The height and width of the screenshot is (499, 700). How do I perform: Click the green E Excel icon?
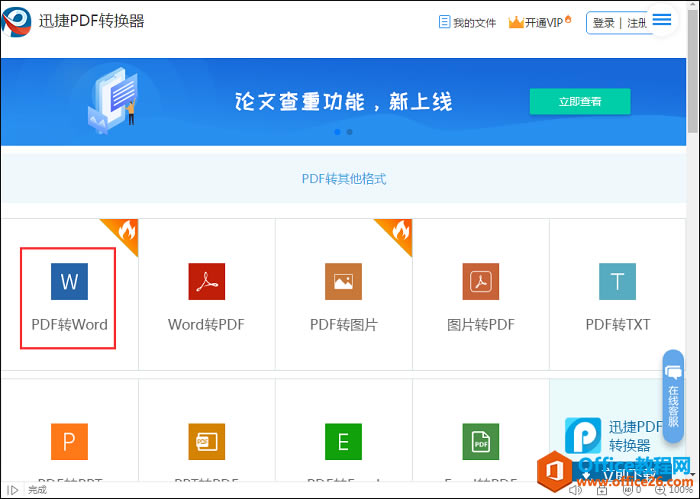click(343, 441)
